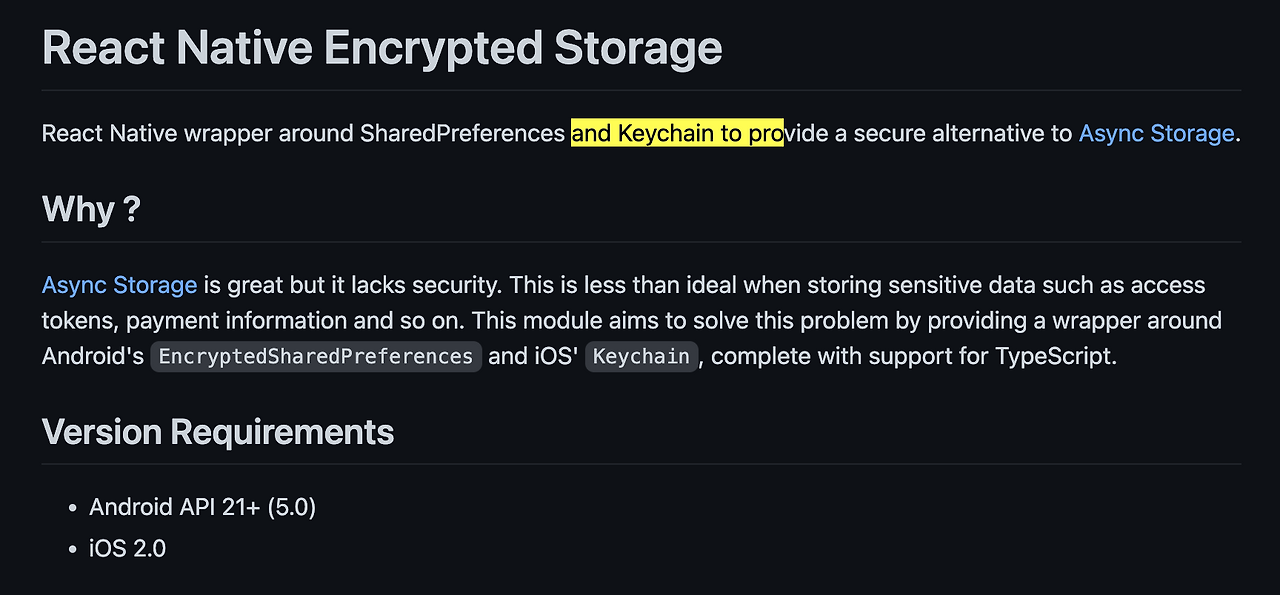This screenshot has width=1280, height=595.
Task: Open the Async Storage link under Why heading
Action: pos(120,285)
